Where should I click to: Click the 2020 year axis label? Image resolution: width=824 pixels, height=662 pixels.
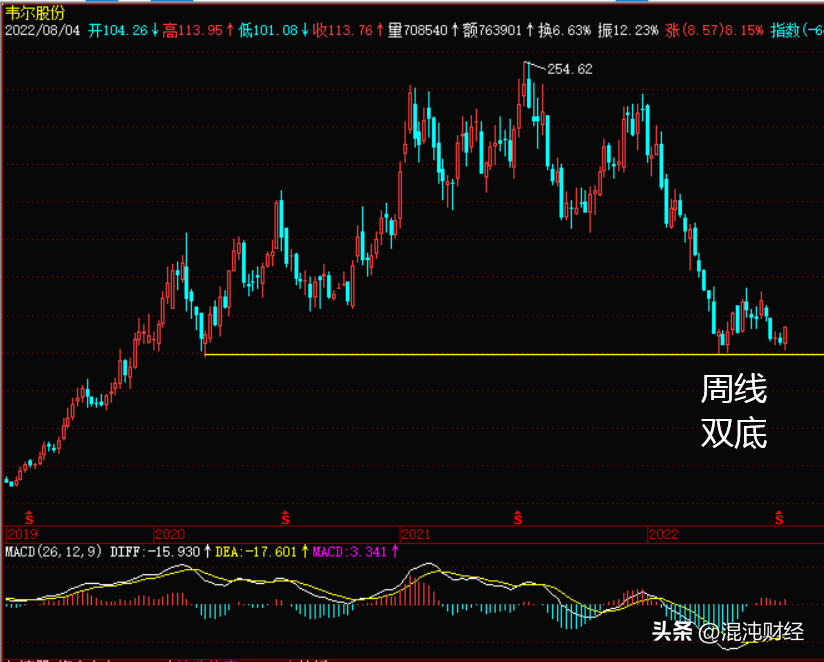tap(170, 535)
